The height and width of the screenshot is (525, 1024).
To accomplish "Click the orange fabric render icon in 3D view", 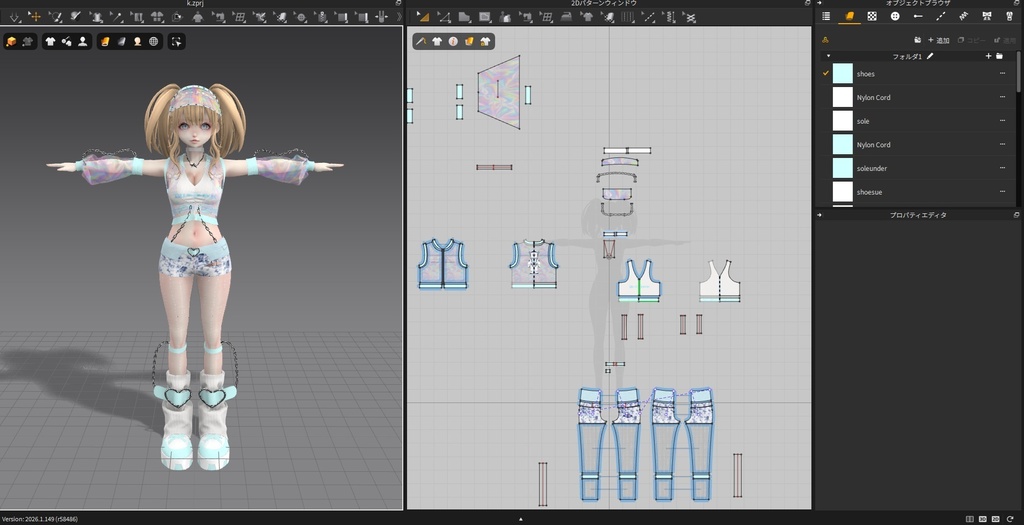I will [x=105, y=42].
